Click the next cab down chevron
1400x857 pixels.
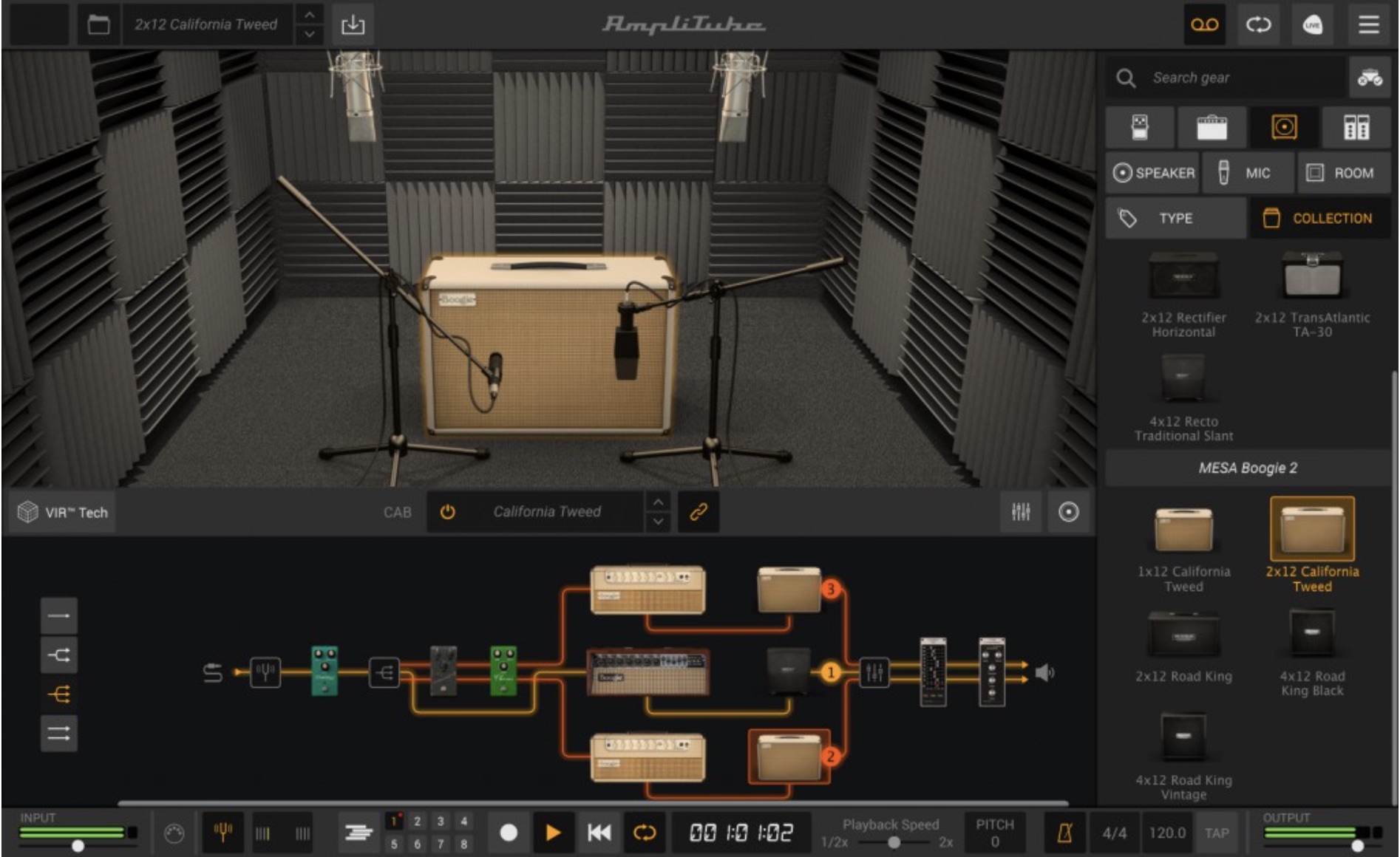click(658, 522)
